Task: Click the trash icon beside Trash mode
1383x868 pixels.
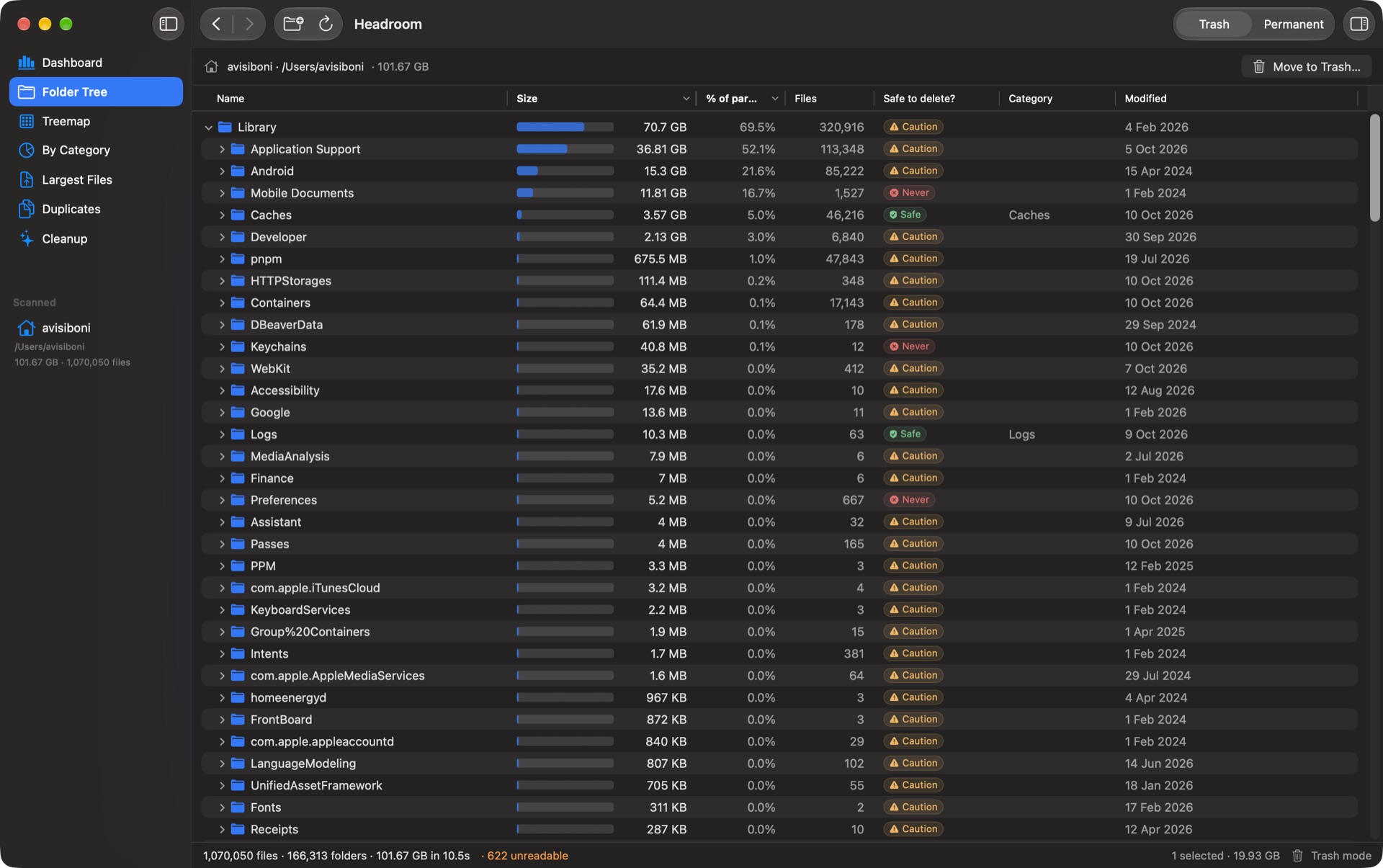Action: 1297,856
